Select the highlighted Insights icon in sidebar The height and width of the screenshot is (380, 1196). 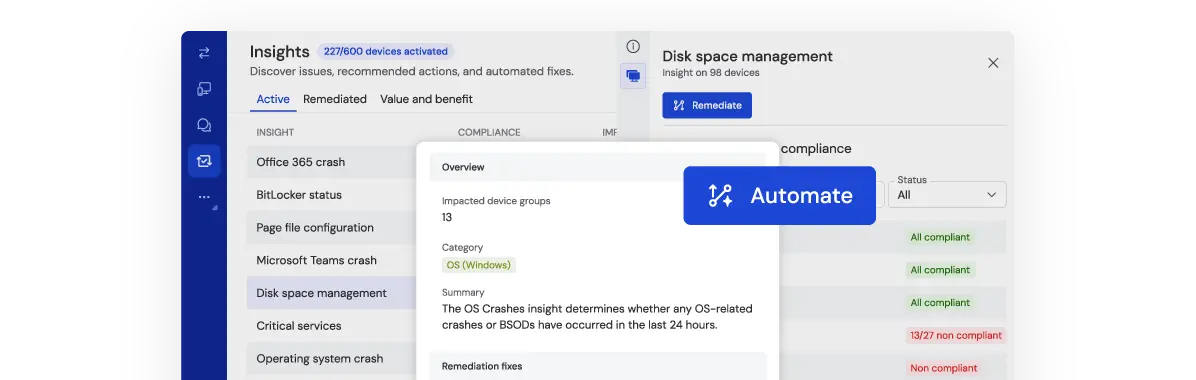204,161
